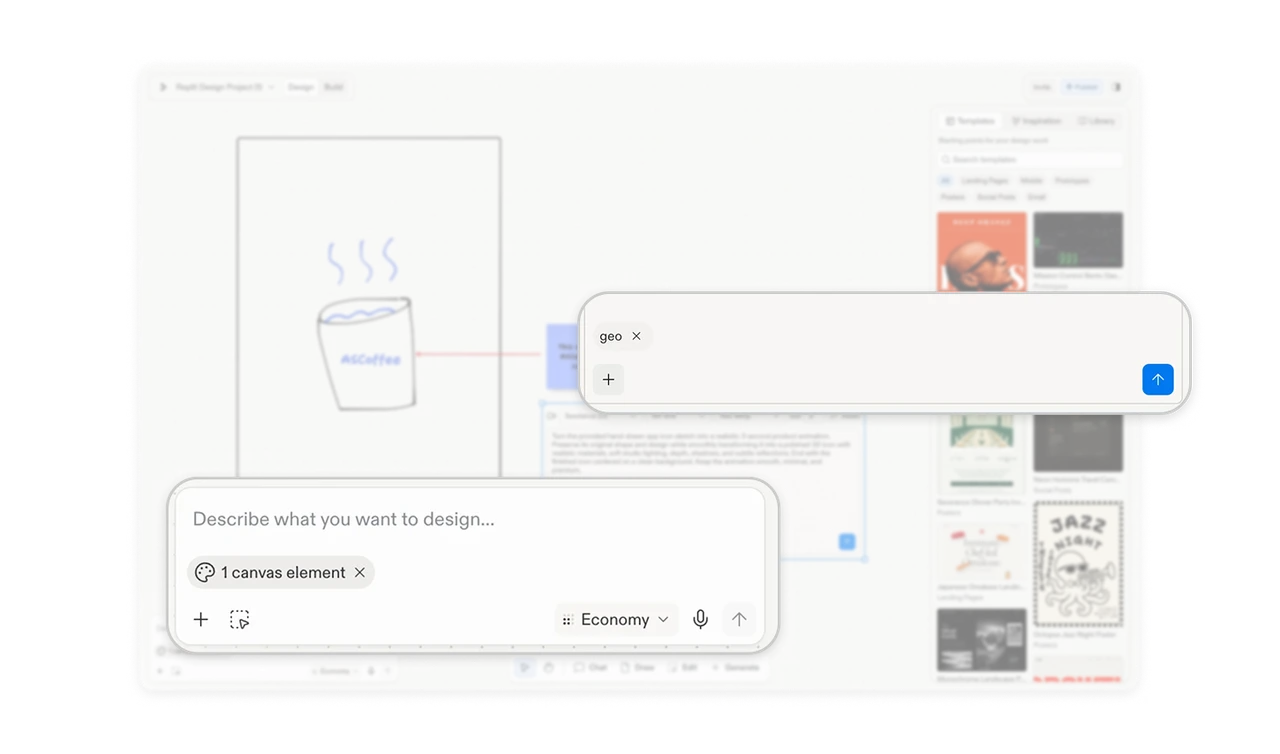1280x754 pixels.
Task: Open the orange bald man poster template
Action: coord(982,251)
